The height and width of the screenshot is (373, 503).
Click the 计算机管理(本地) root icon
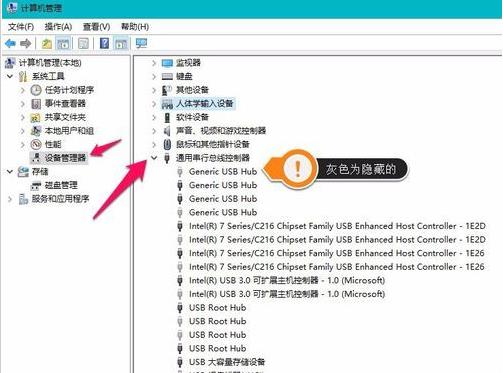click(x=10, y=63)
